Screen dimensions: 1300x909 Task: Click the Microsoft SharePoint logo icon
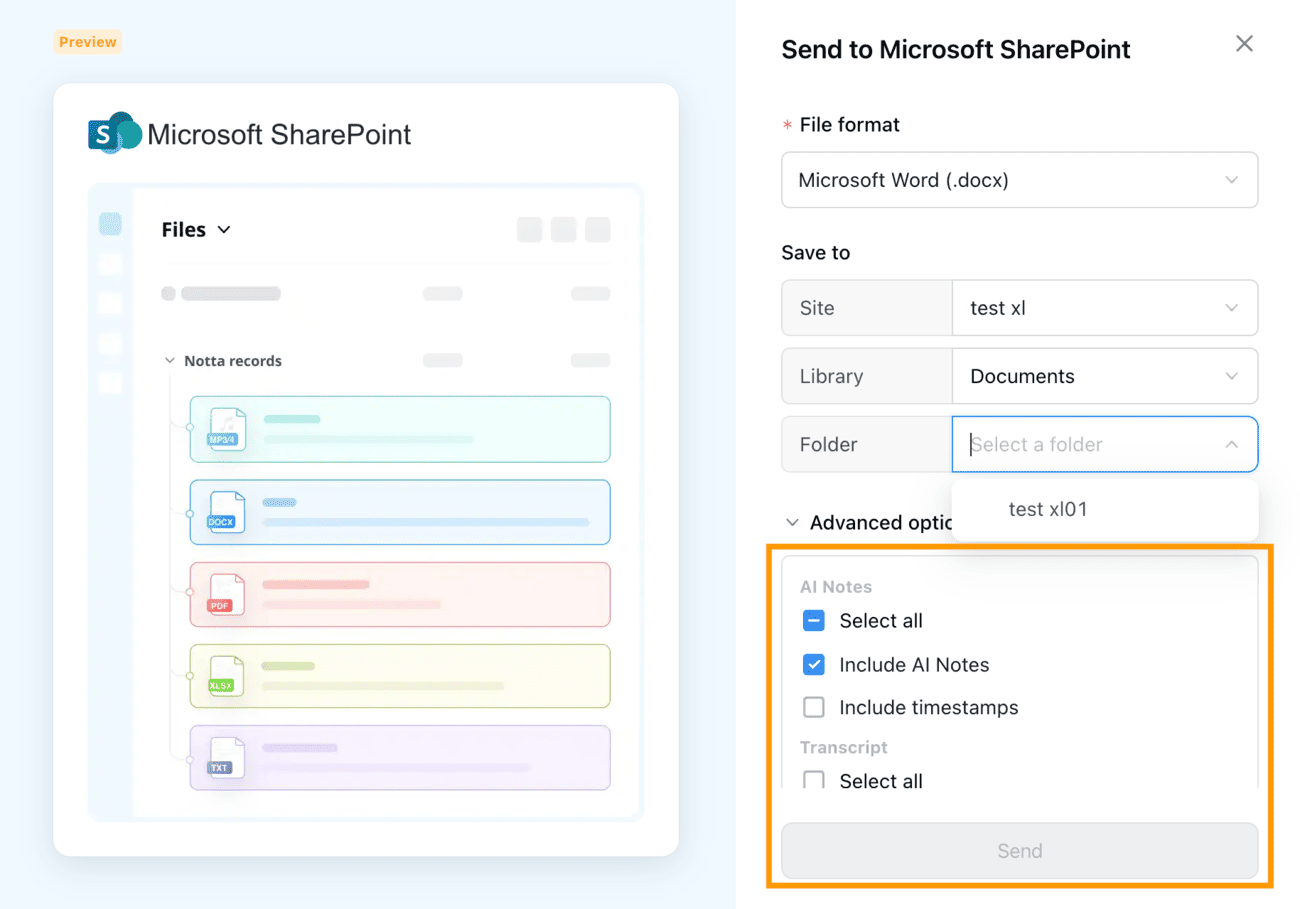[x=114, y=133]
